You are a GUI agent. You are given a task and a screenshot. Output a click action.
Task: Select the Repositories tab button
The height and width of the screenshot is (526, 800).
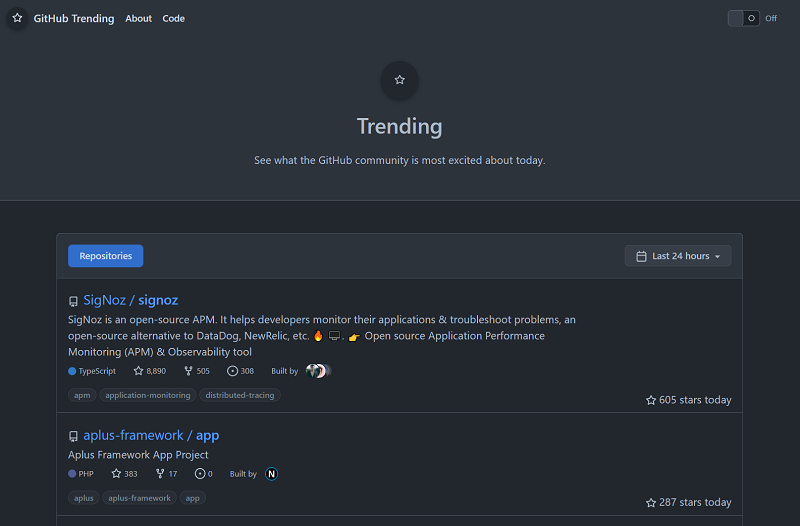(106, 256)
